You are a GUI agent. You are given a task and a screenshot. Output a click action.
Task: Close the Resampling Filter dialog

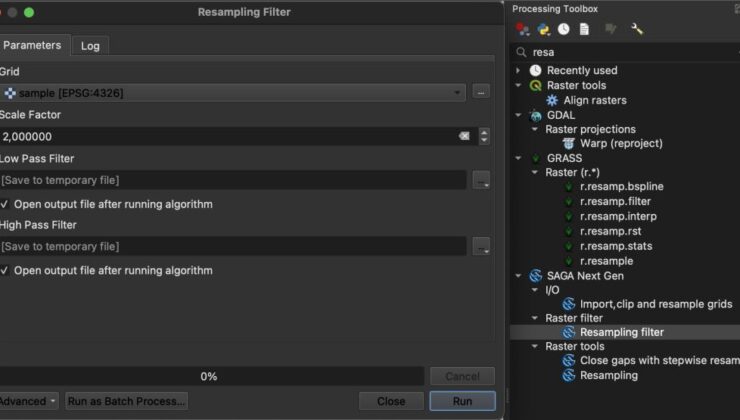pos(391,401)
